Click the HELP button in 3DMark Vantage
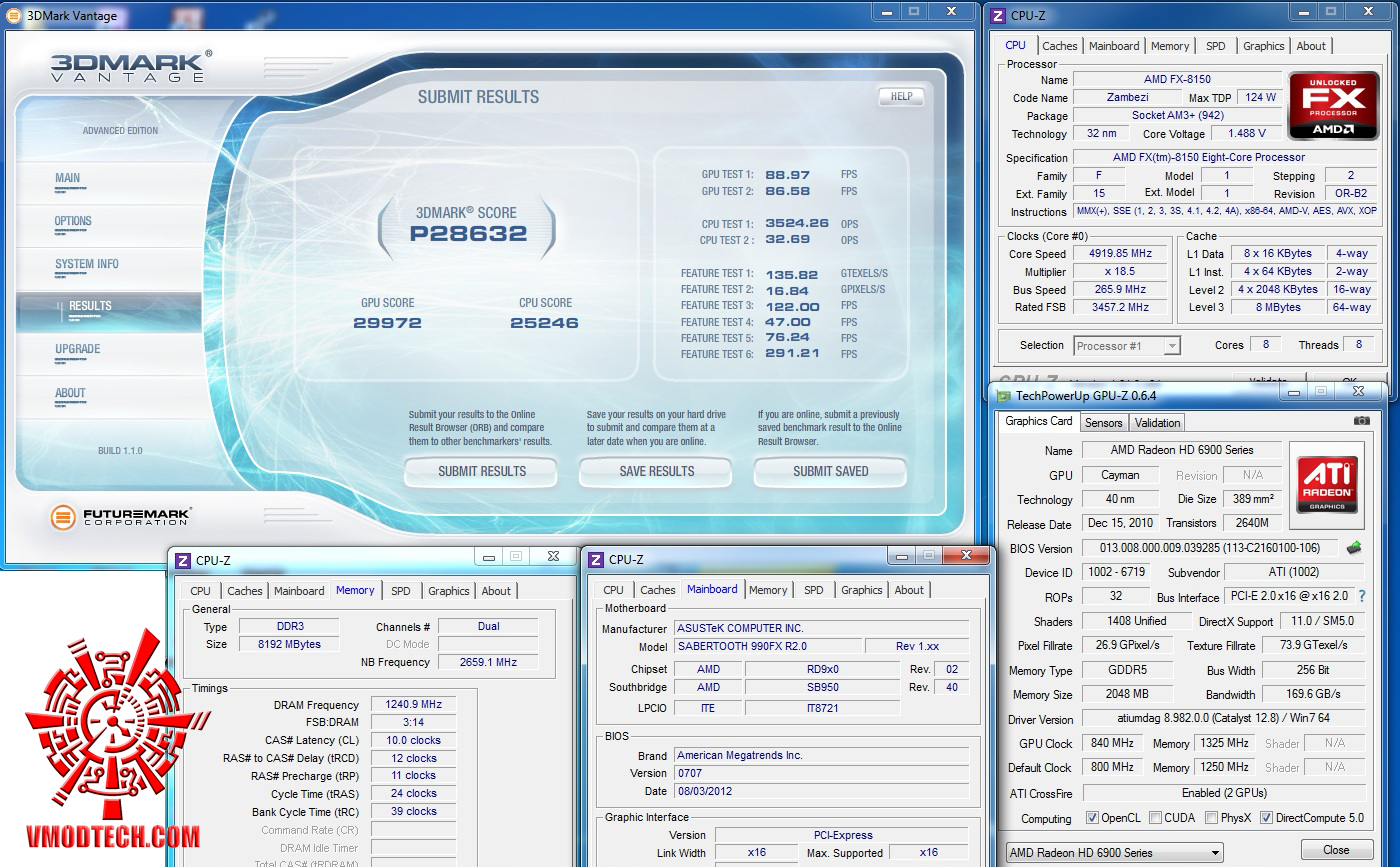Image resolution: width=1400 pixels, height=867 pixels. pos(900,97)
